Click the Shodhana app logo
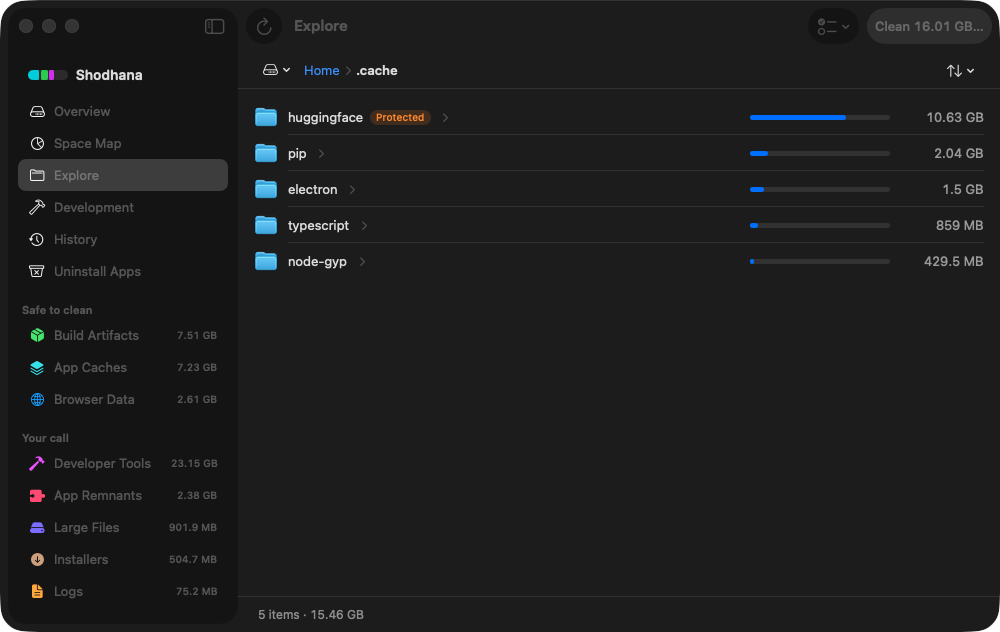This screenshot has height=632, width=1000. point(47,75)
